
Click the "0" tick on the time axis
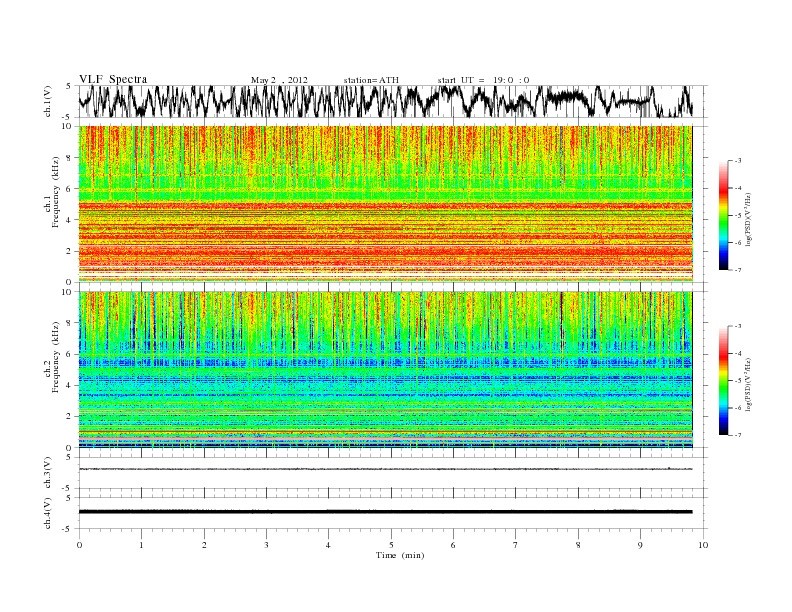[79, 545]
